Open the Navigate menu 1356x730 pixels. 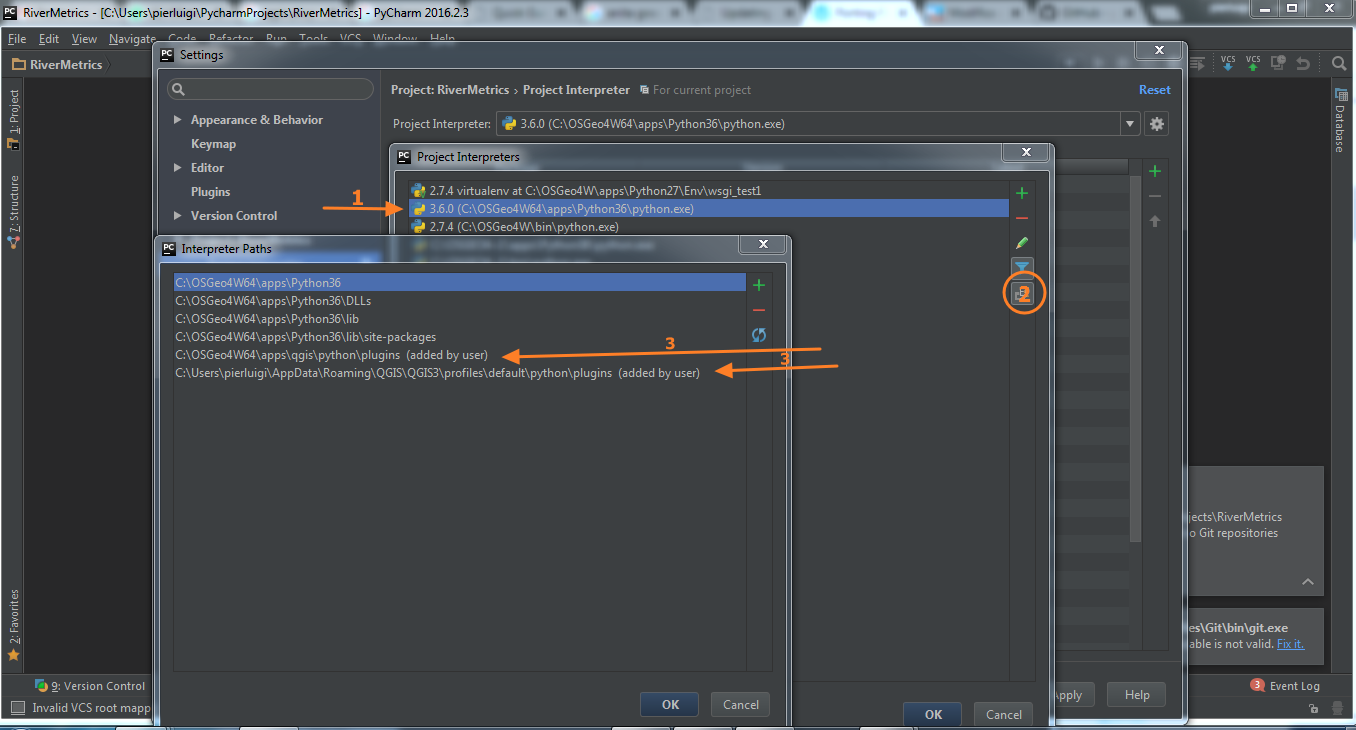[132, 38]
